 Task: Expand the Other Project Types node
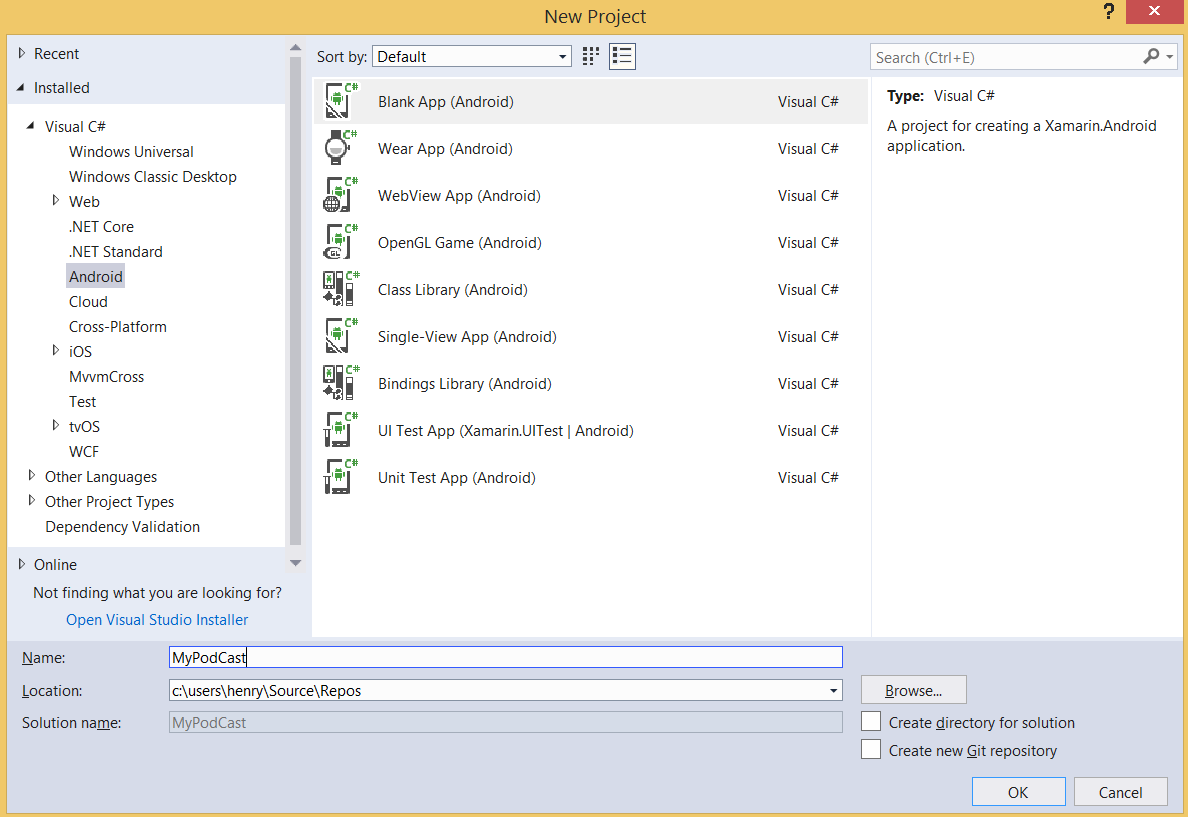click(31, 500)
